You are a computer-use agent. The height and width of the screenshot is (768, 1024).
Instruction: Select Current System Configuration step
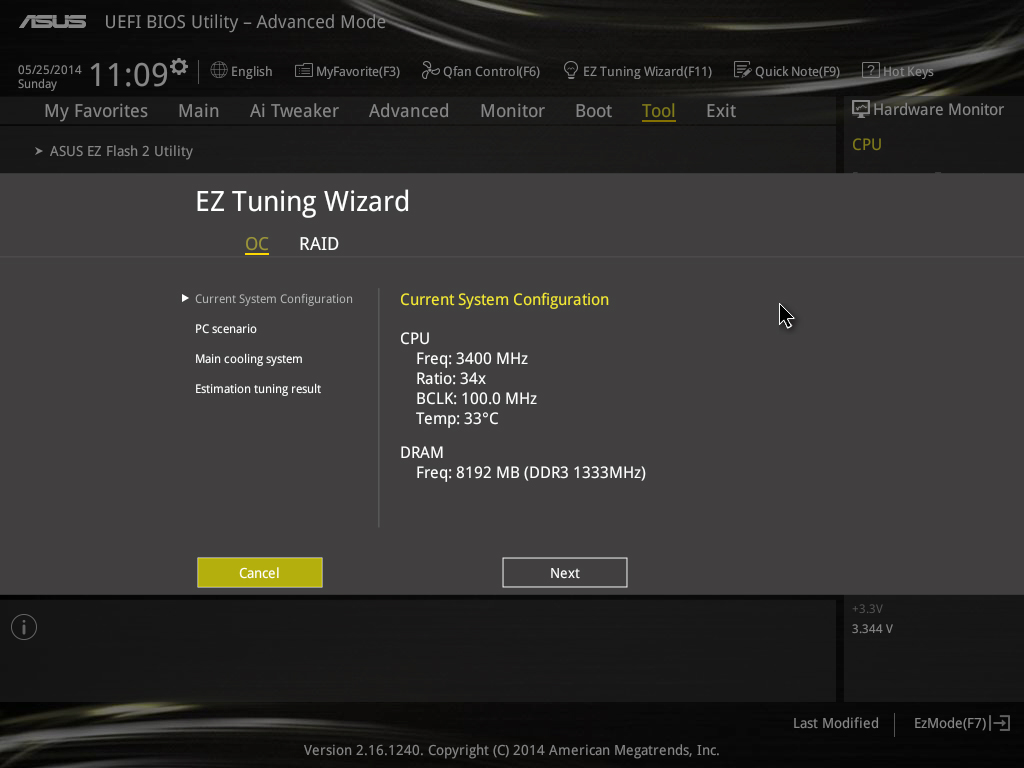point(274,298)
